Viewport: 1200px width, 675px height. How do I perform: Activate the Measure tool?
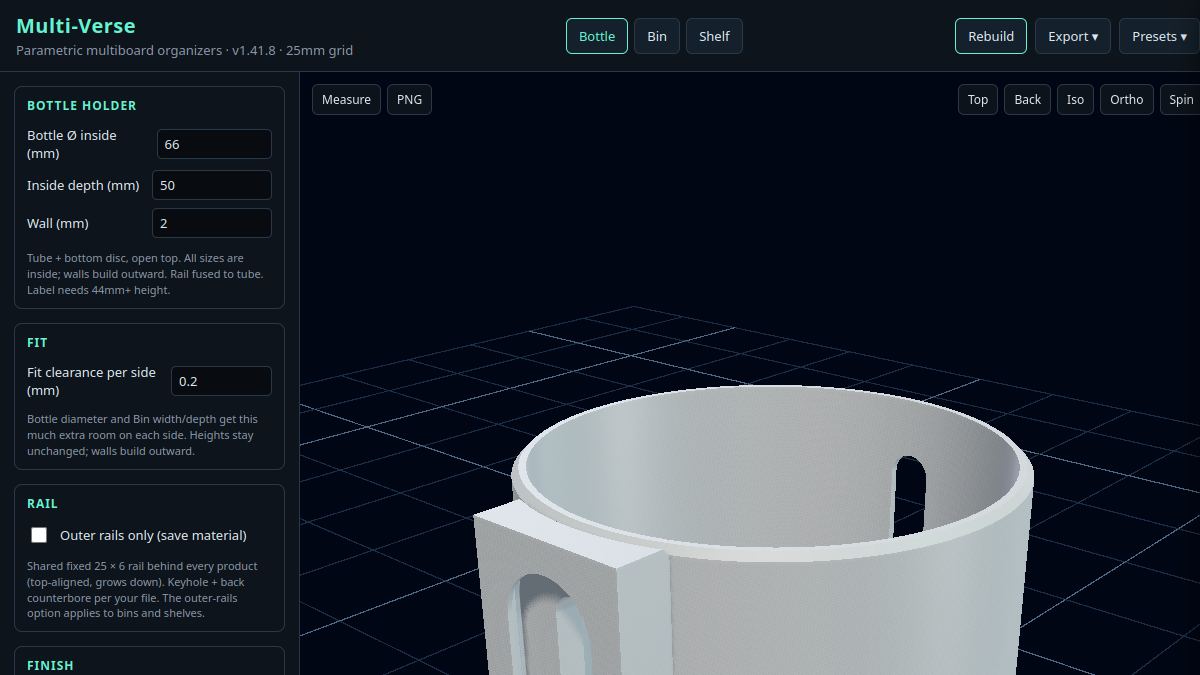(x=346, y=100)
